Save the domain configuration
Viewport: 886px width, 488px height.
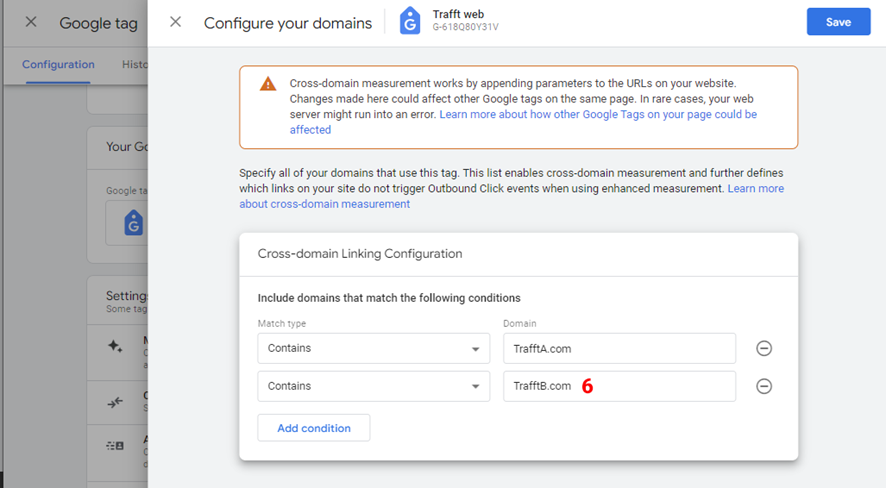838,22
